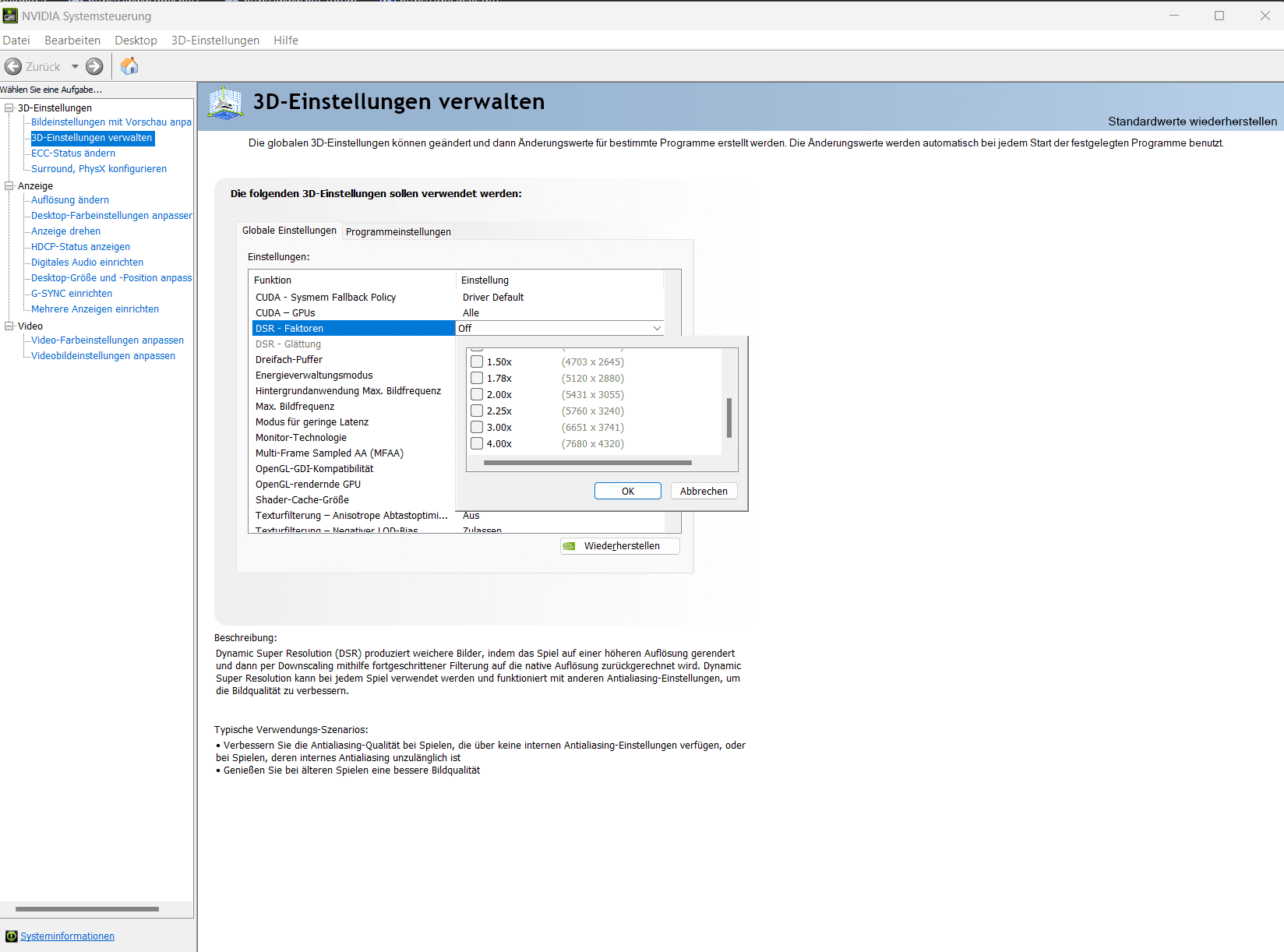Viewport: 1284px width, 952px height.
Task: Collapse the Video tree node
Action: tap(9, 326)
